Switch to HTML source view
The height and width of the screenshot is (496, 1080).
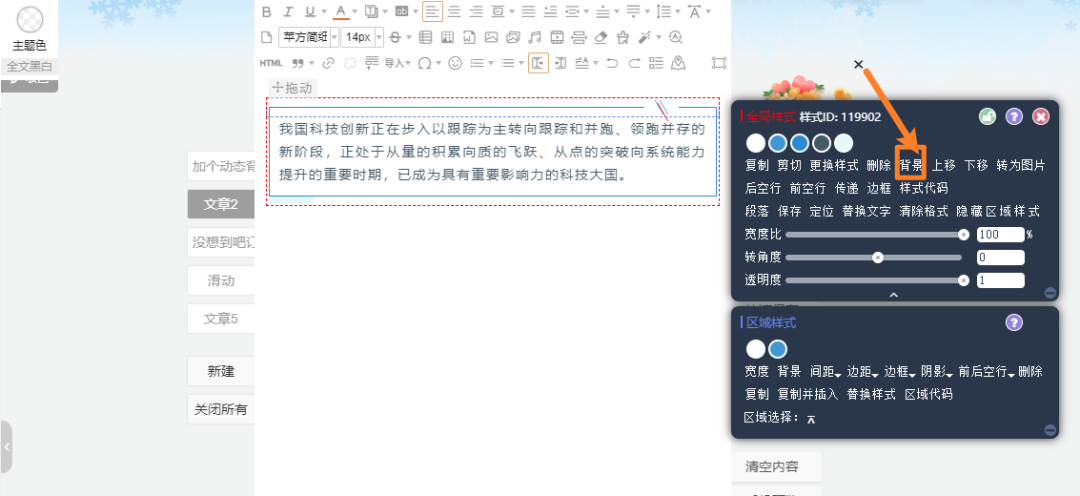271,63
